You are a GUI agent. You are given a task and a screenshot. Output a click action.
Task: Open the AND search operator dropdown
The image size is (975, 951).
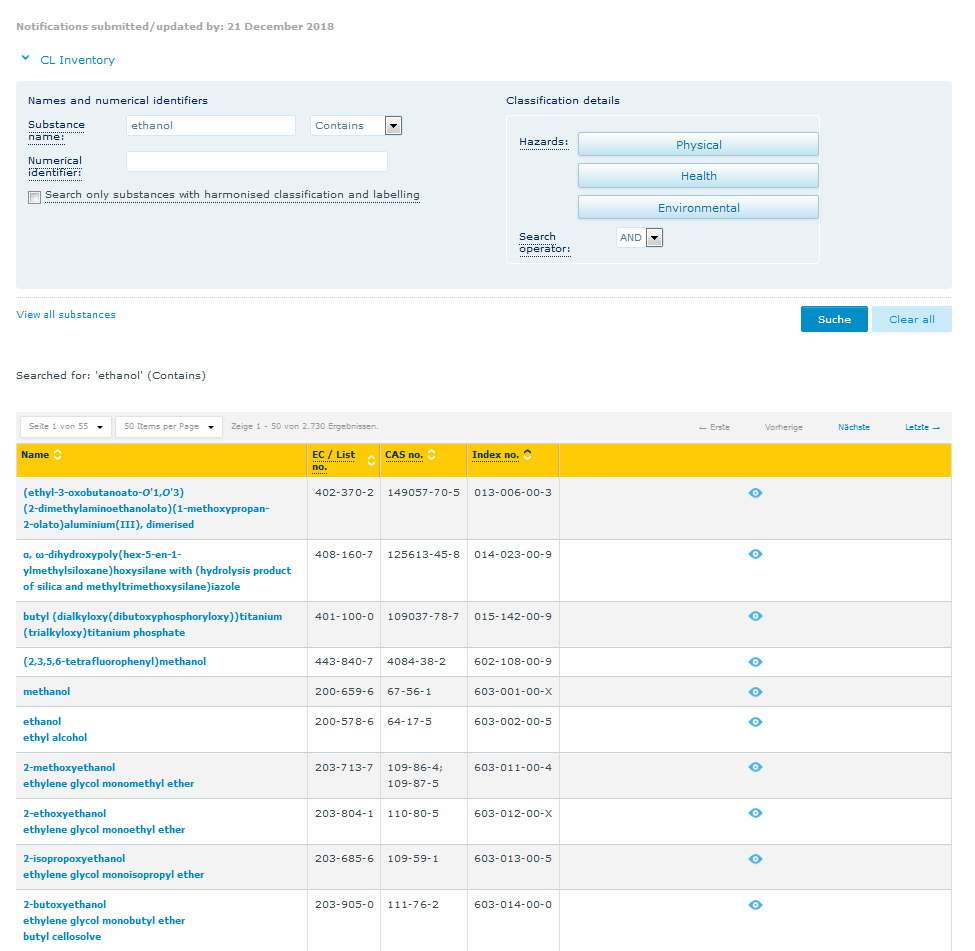click(x=654, y=238)
